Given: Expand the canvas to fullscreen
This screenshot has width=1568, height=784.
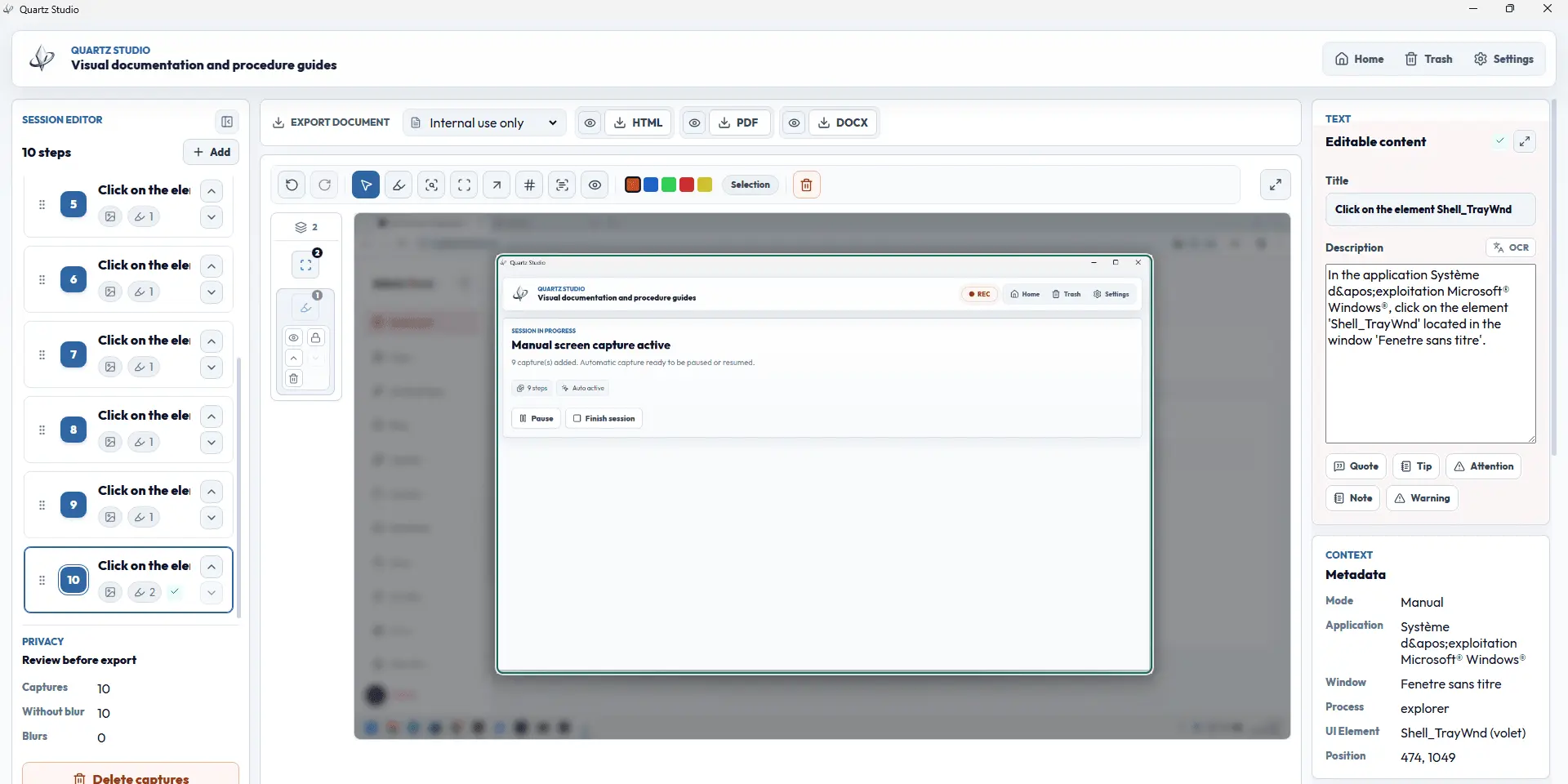Looking at the screenshot, I should 1275,185.
